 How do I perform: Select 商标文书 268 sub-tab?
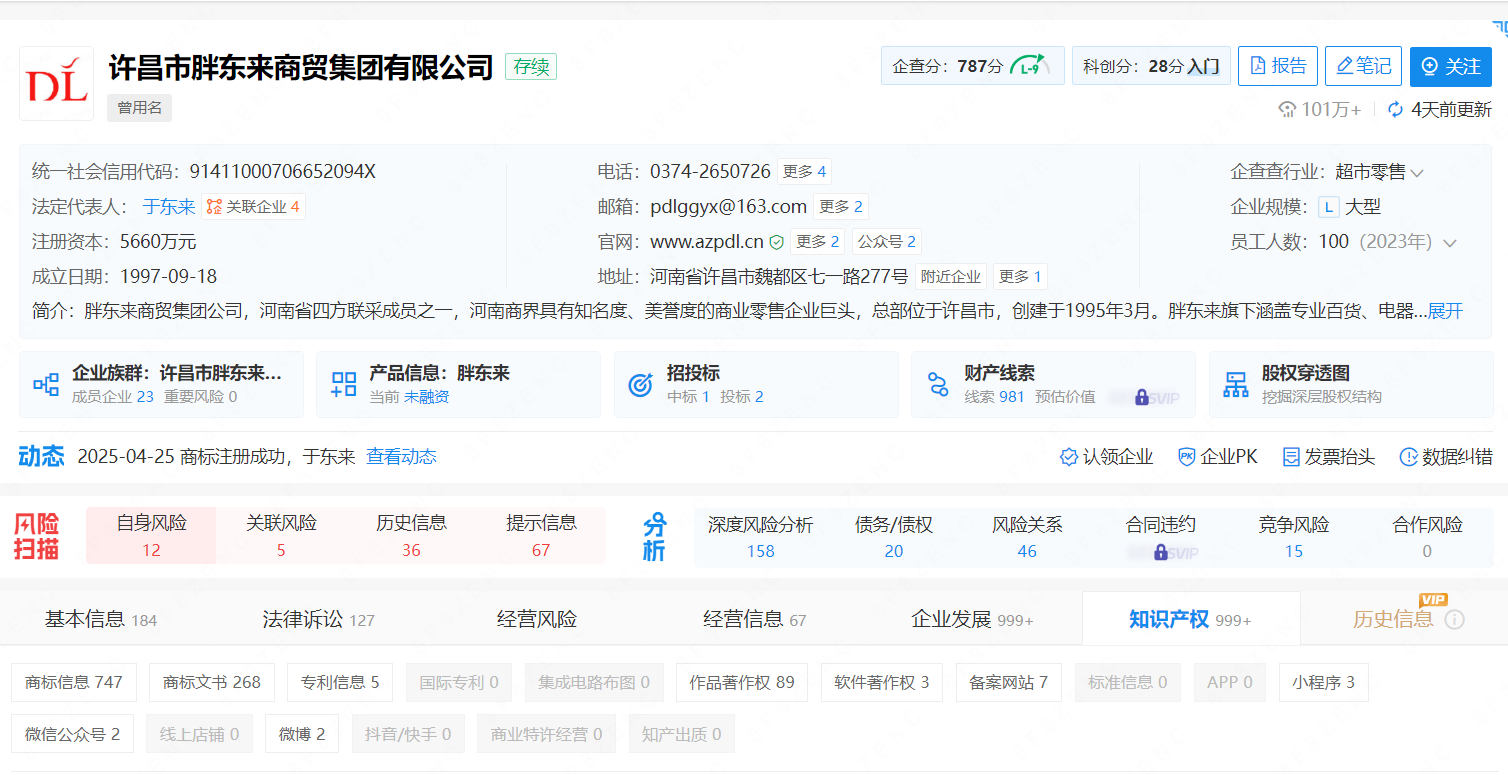click(212, 682)
